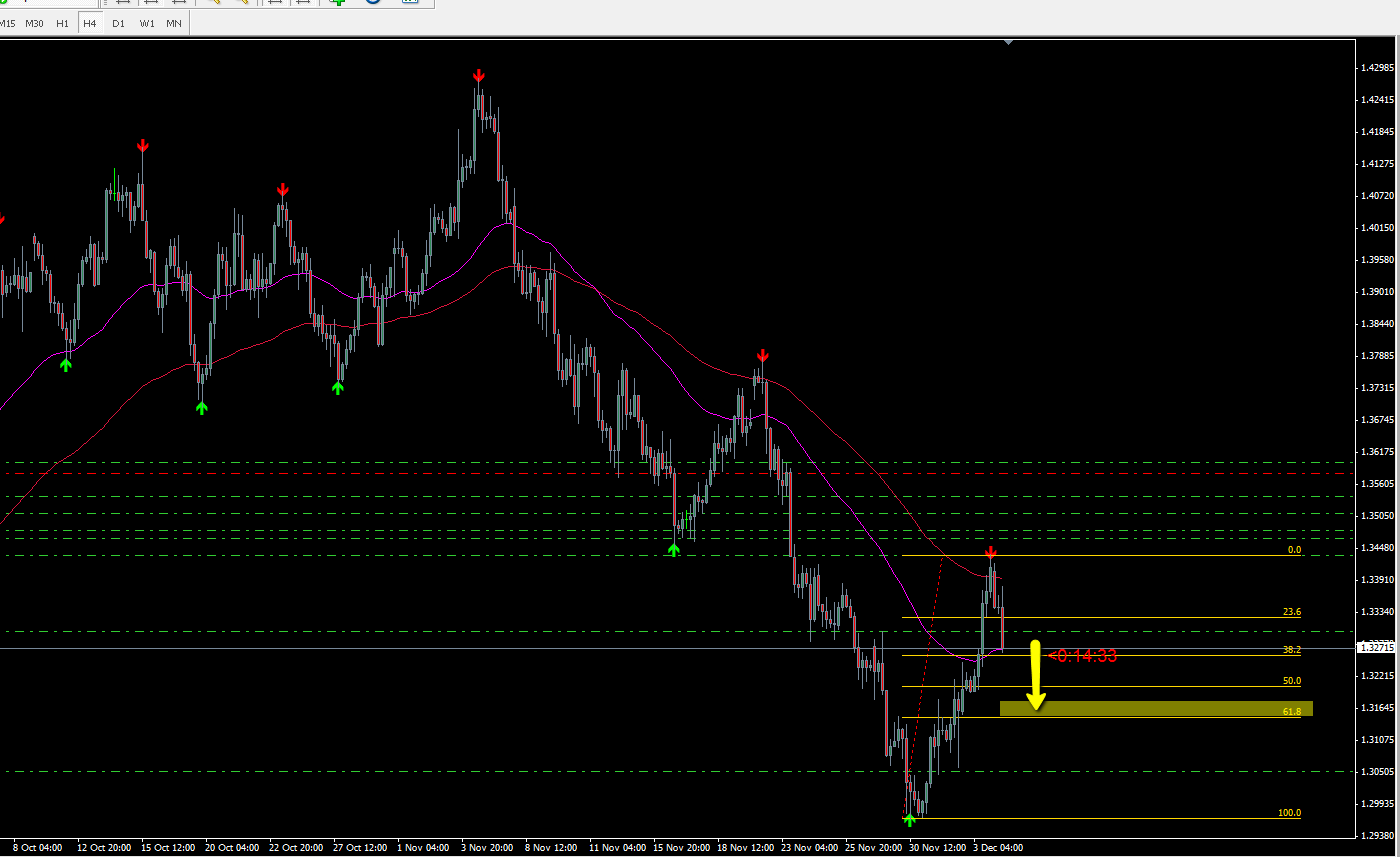This screenshot has width=1400, height=857.
Task: Click price axis value 1.32215
Action: coord(1377,676)
